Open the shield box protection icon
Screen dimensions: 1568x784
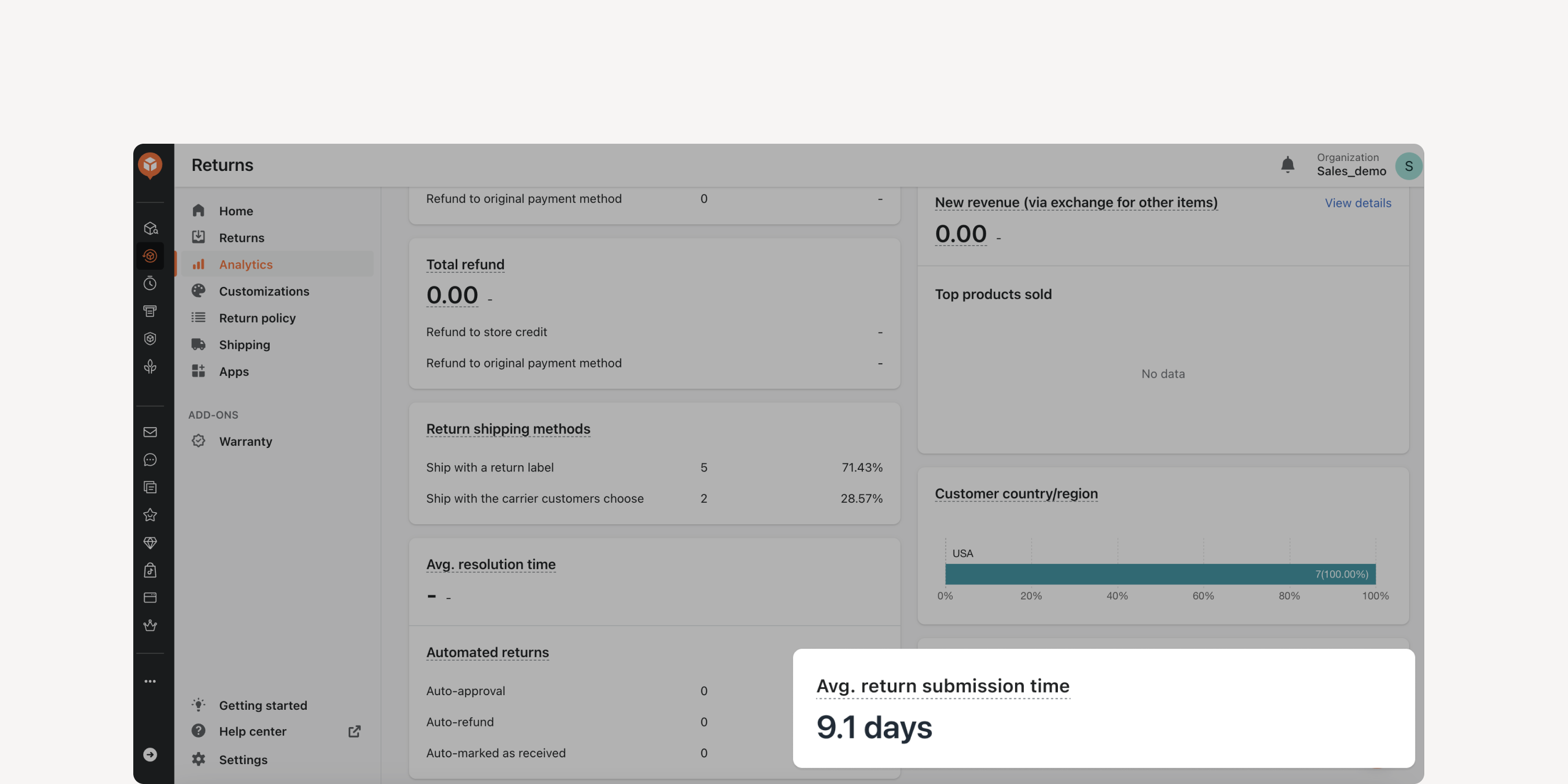pos(149,339)
